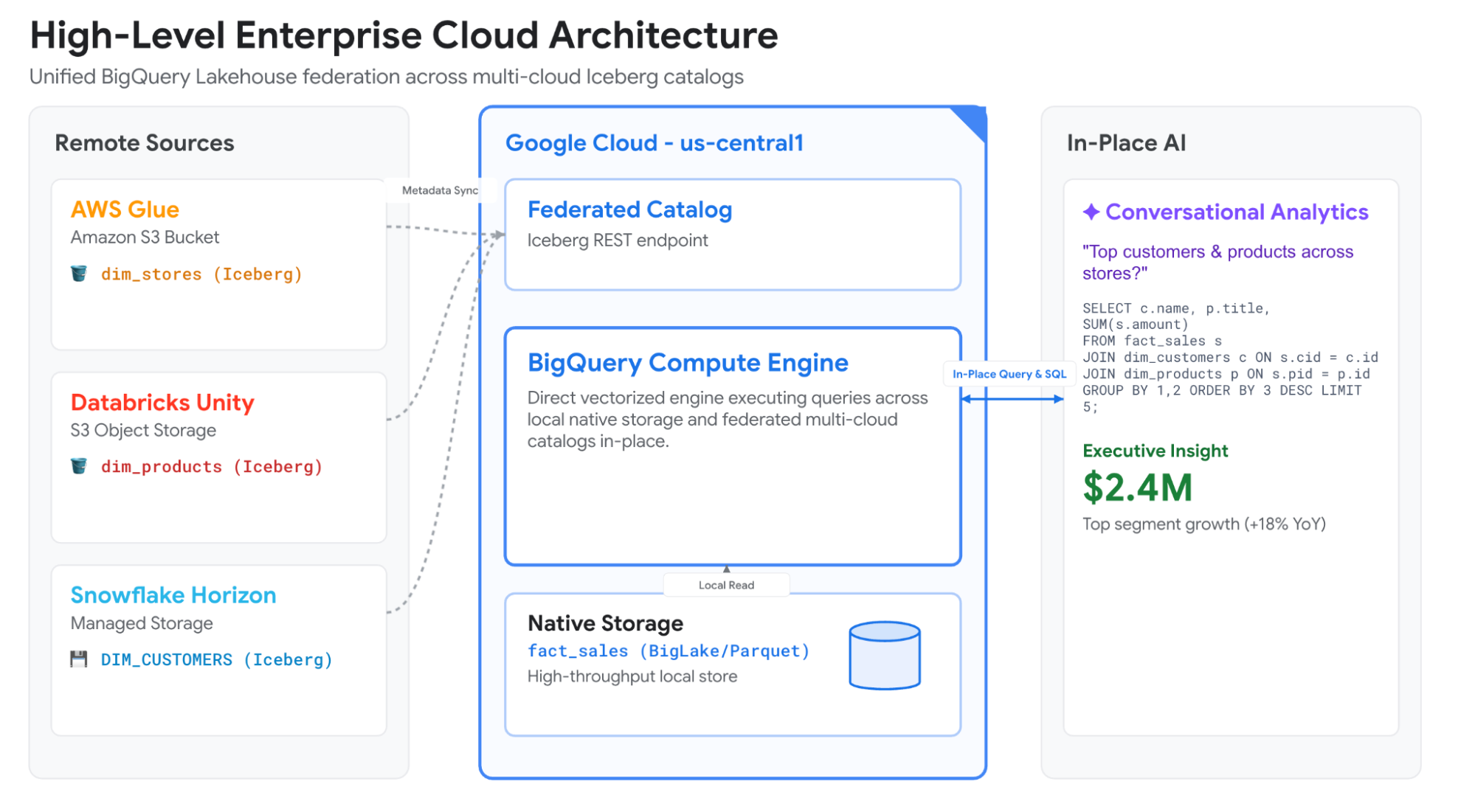Select the Snowflake Horizon heading
The height and width of the screenshot is (812, 1475).
point(173,595)
